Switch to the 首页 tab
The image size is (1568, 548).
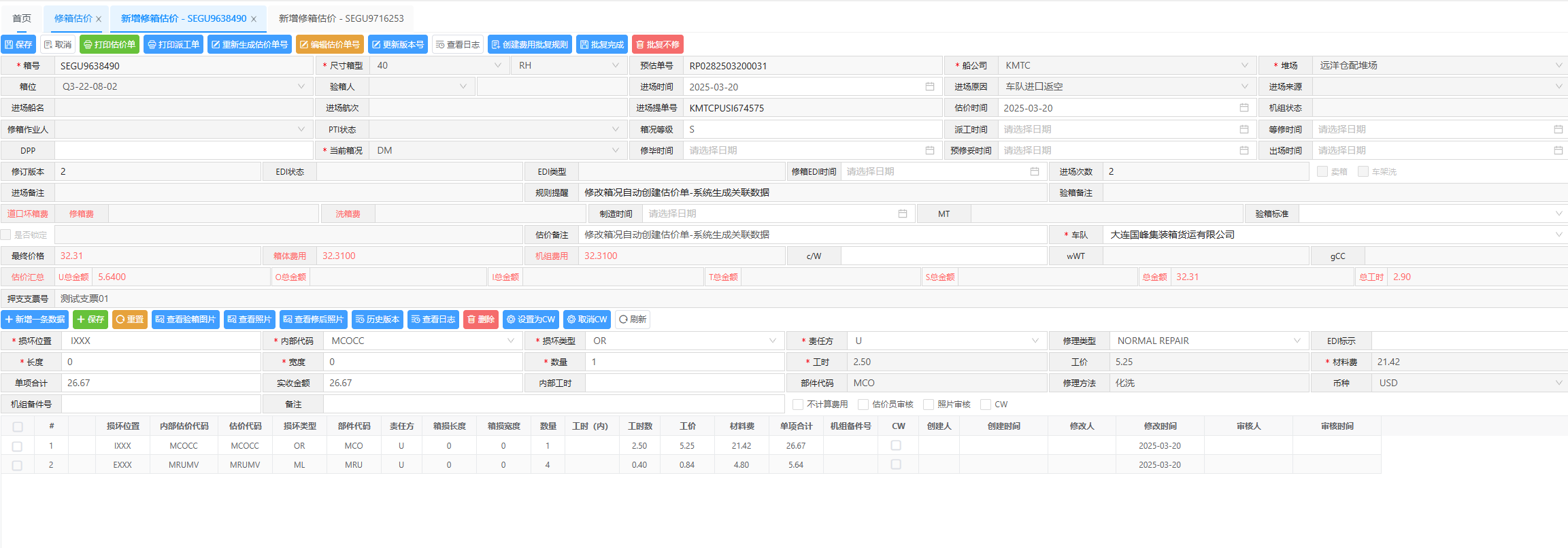coord(22,18)
